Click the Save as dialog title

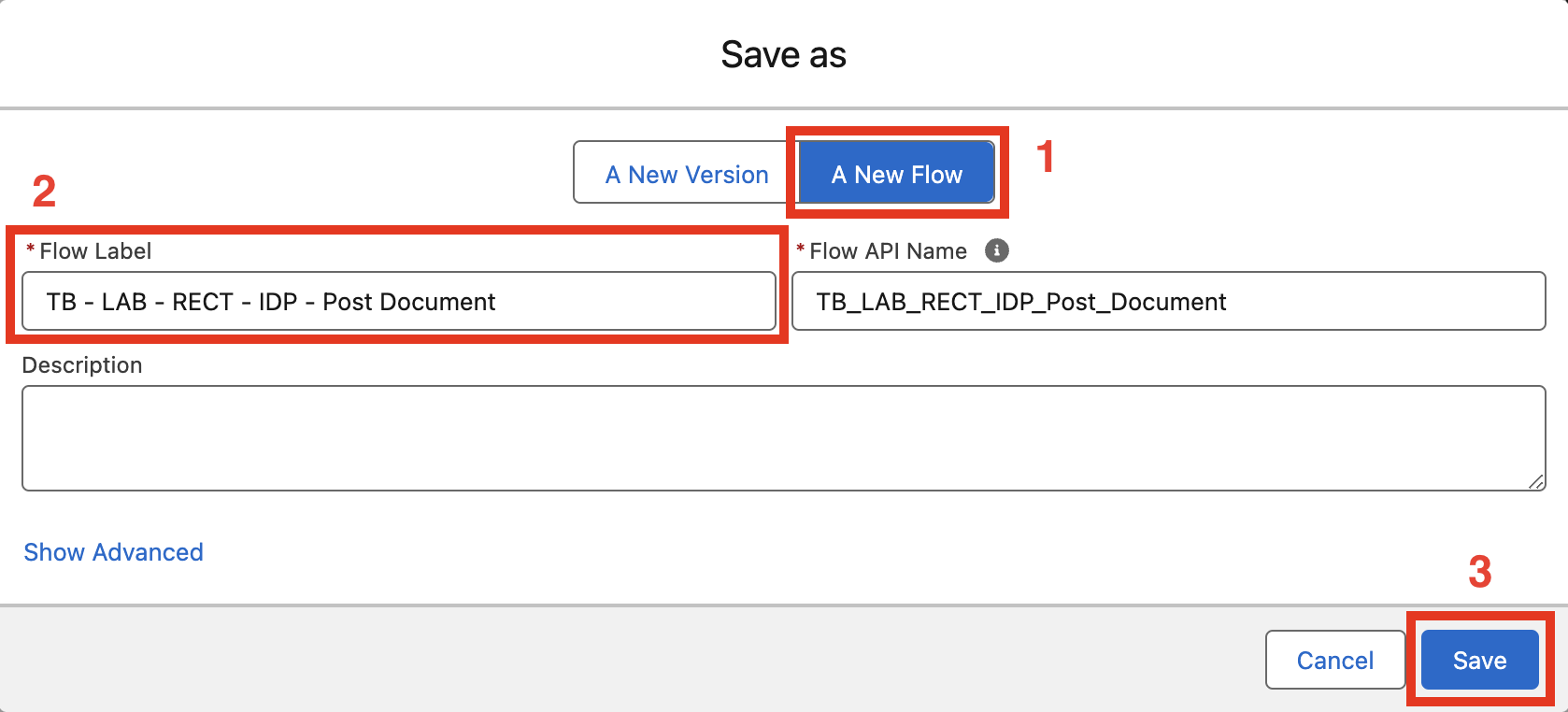pyautogui.click(x=783, y=54)
